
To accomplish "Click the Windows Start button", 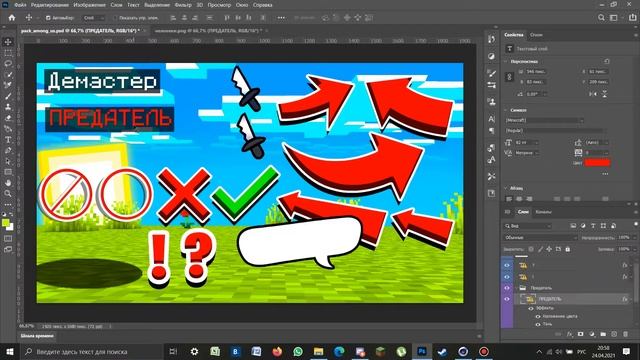I will tap(10, 351).
